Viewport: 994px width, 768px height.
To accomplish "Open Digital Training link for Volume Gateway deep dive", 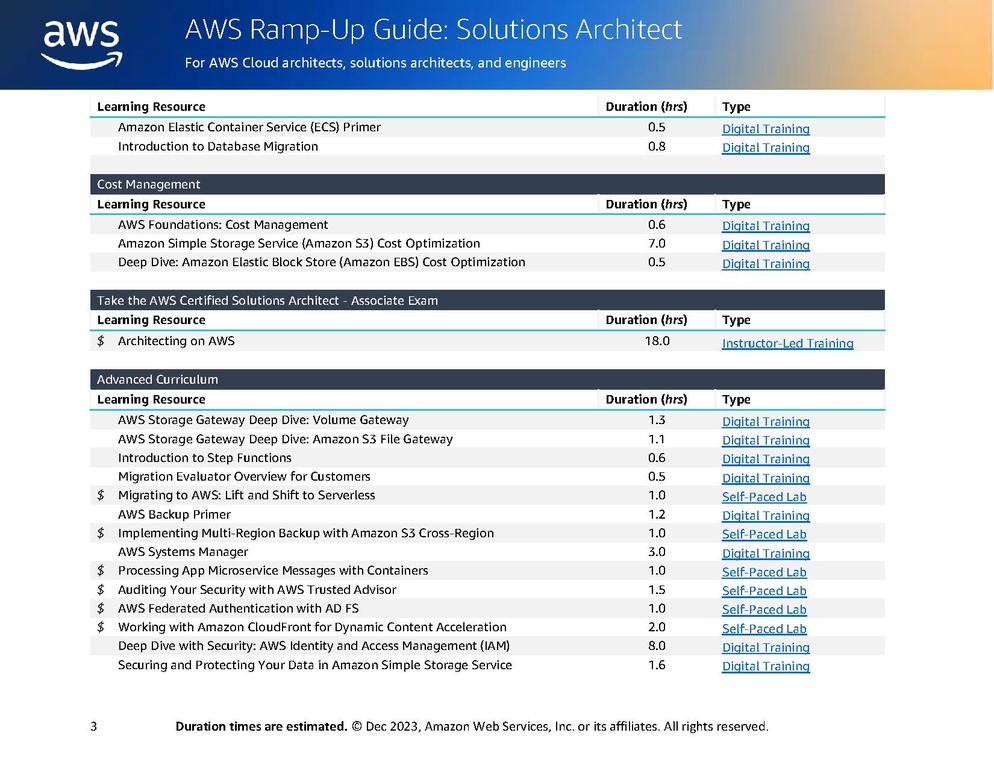I will (x=766, y=422).
